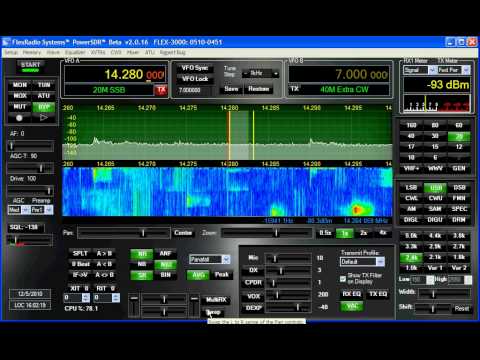The width and height of the screenshot is (480, 360).
Task: Open the Wave menu
Action: [53, 52]
